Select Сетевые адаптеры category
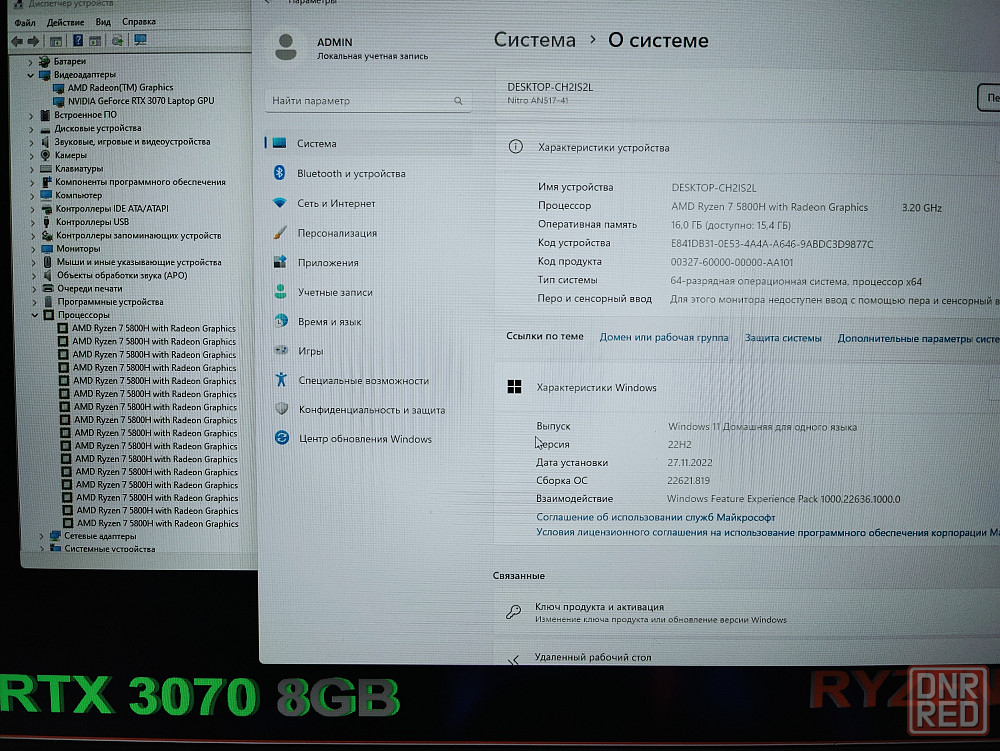This screenshot has width=1000, height=751. tap(100, 536)
